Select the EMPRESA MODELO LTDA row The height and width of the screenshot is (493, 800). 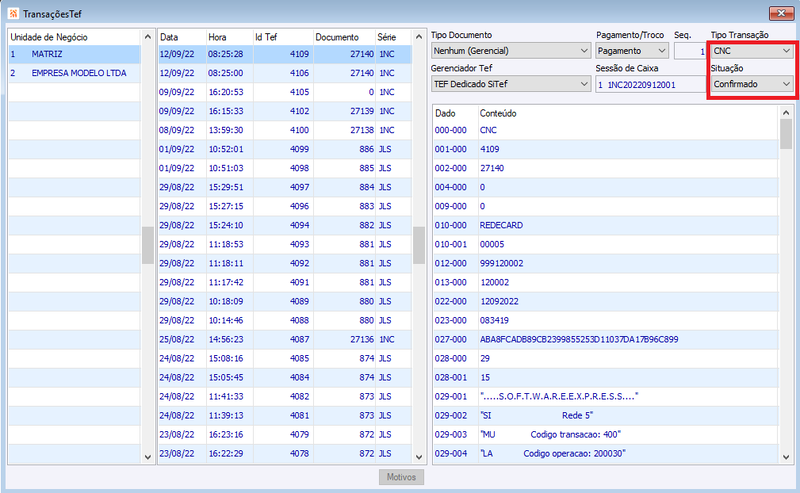click(74, 73)
